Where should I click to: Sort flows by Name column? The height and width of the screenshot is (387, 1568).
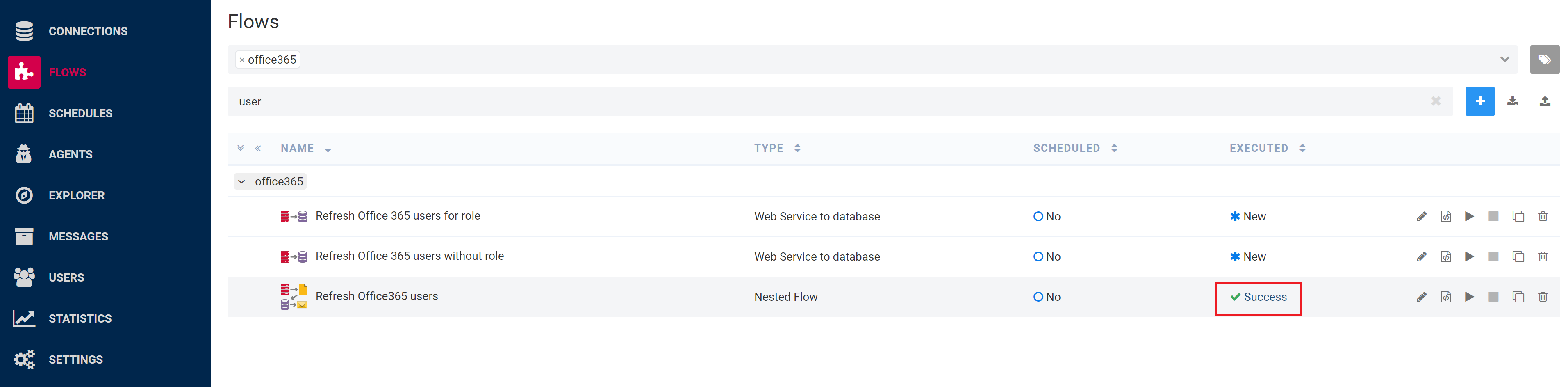tap(305, 148)
